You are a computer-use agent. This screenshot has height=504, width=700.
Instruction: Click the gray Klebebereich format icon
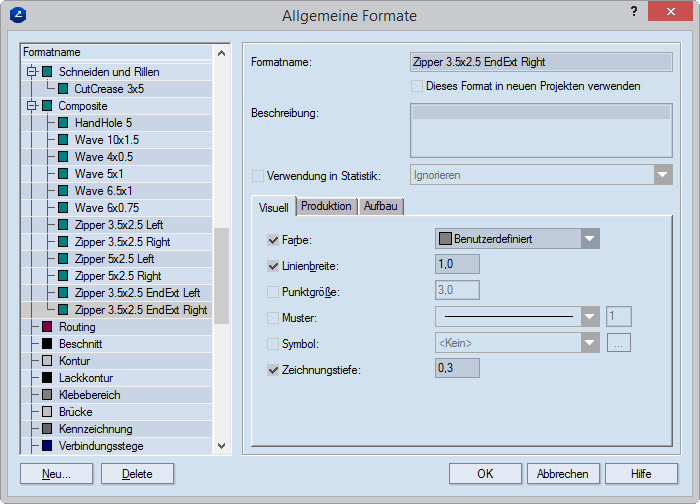[x=47, y=394]
